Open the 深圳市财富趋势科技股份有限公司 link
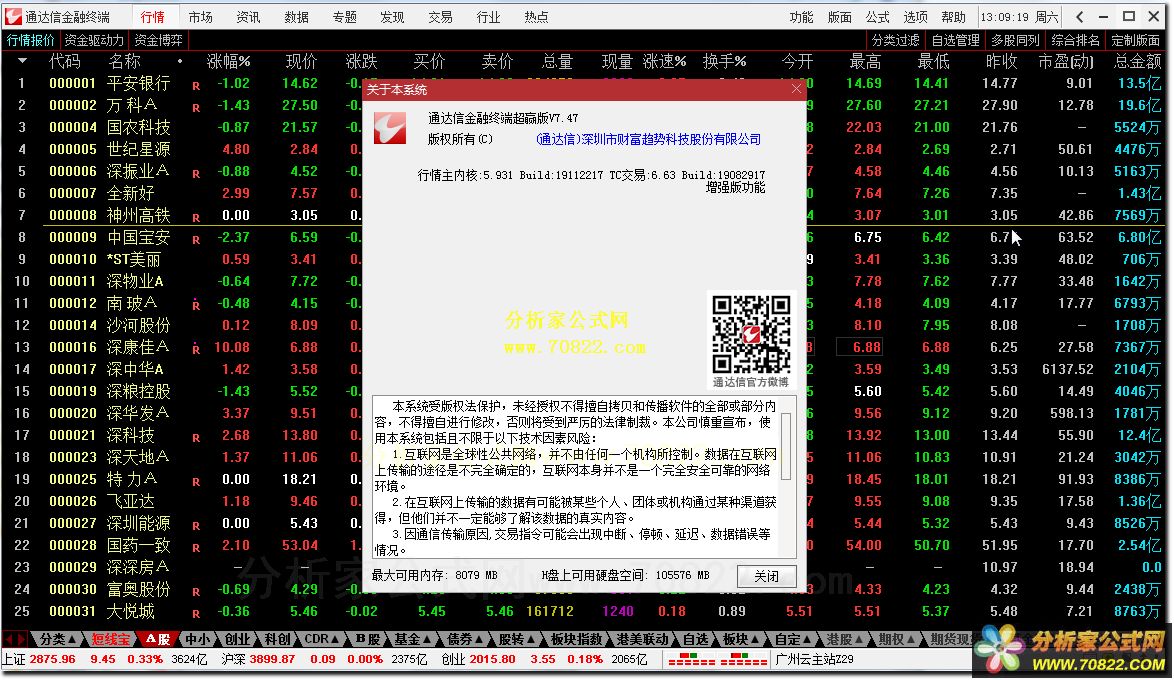This screenshot has height=680, width=1174. (648, 139)
